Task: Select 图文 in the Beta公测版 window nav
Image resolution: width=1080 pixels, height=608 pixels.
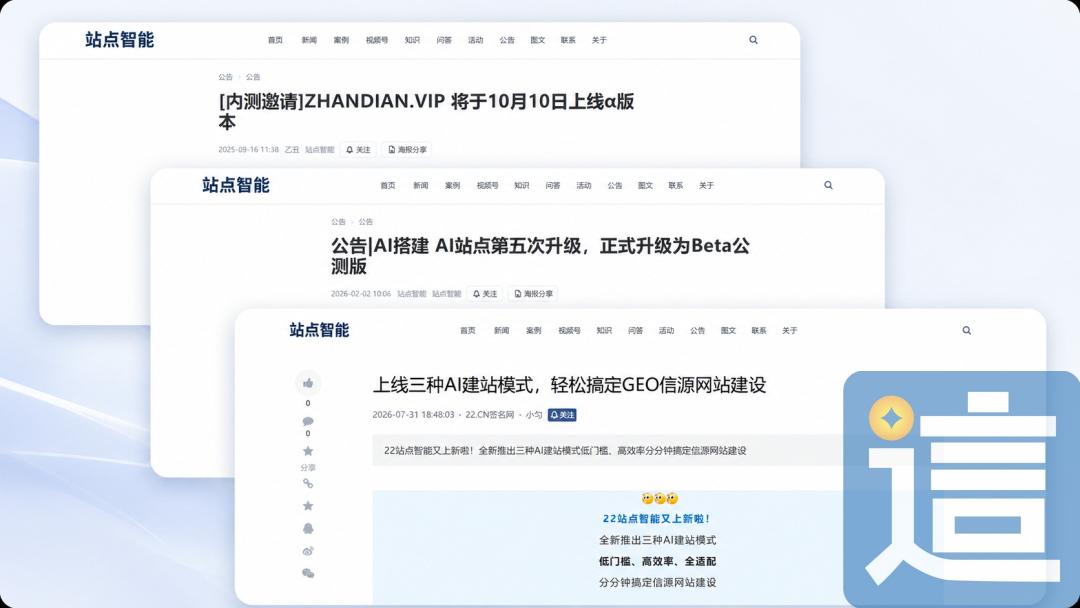Action: click(645, 185)
